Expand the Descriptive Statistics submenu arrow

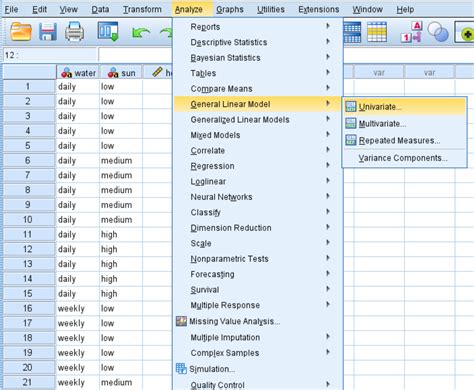(x=328, y=42)
